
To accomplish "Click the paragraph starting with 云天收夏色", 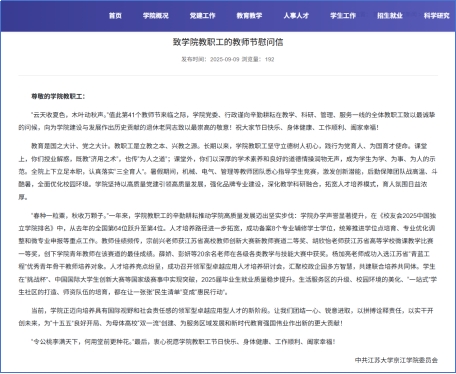I will tap(228, 121).
